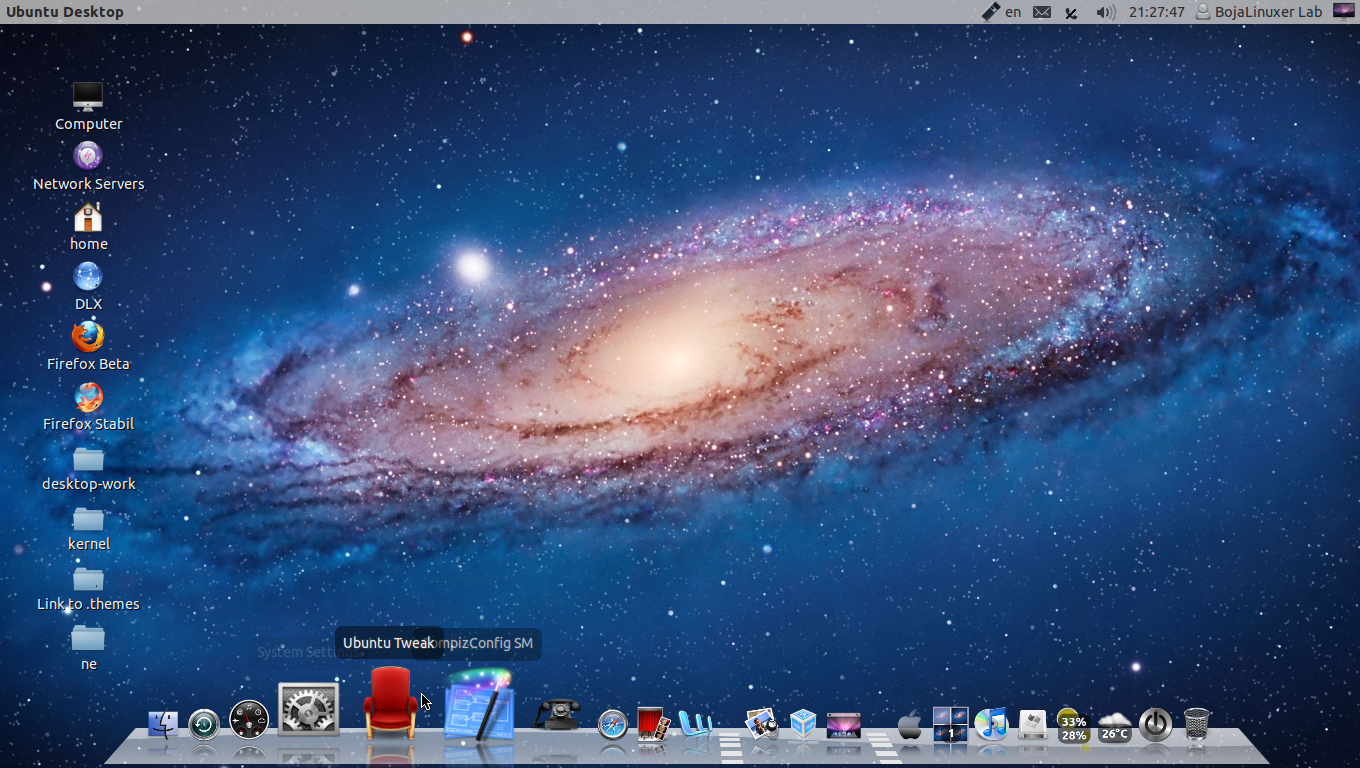This screenshot has width=1360, height=768.
Task: Open the Safari compass icon in dock
Action: [x=613, y=725]
